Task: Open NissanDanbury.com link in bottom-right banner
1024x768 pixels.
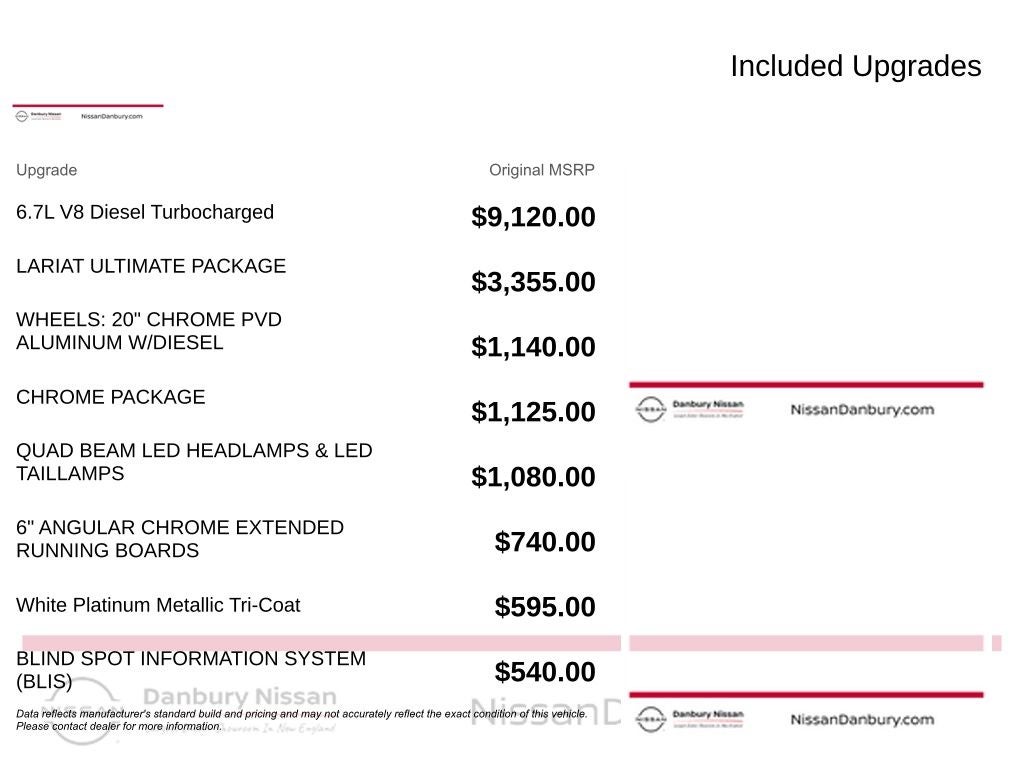Action: coord(862,719)
